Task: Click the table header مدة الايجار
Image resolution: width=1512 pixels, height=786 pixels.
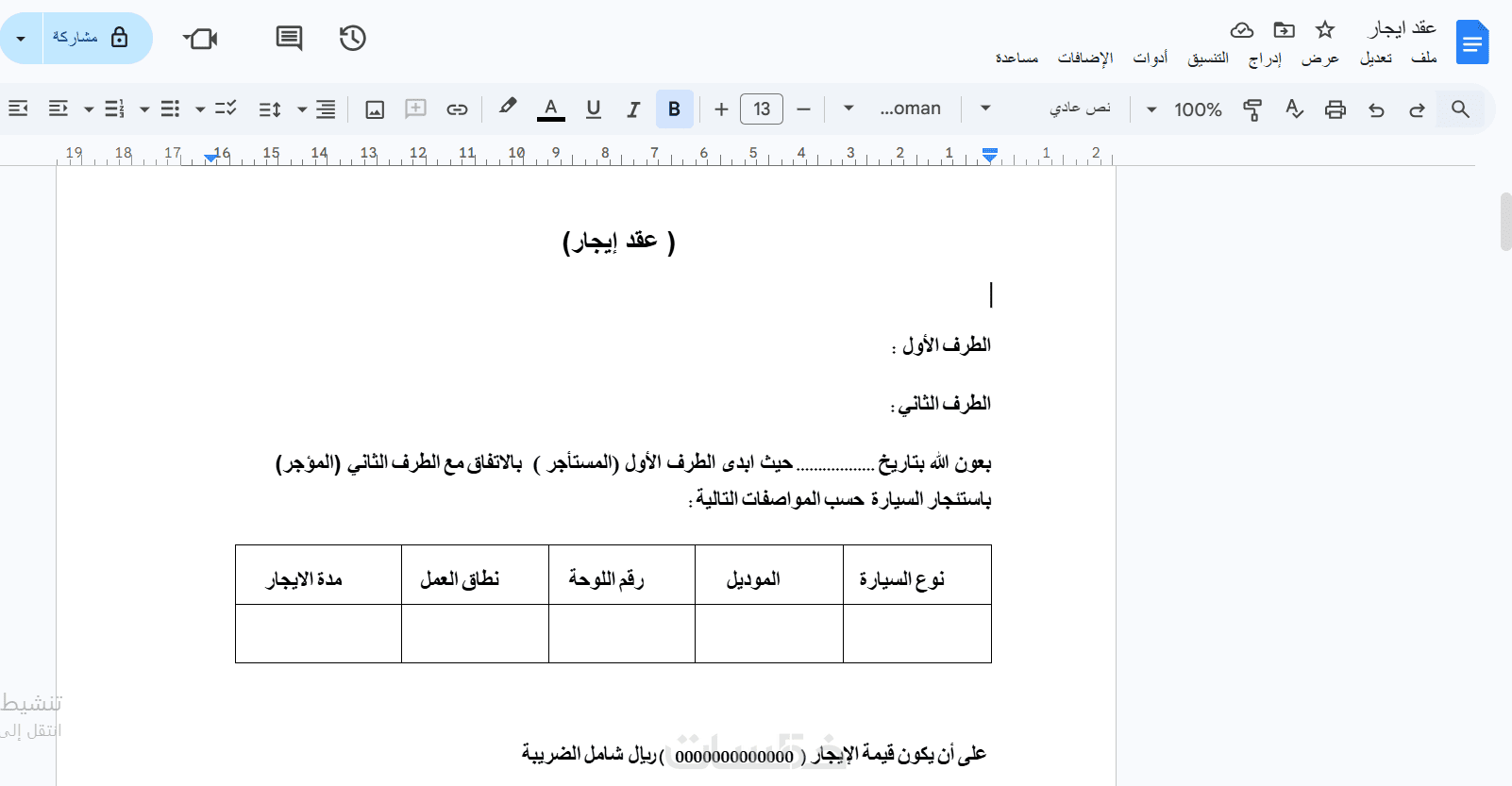Action: tap(304, 578)
